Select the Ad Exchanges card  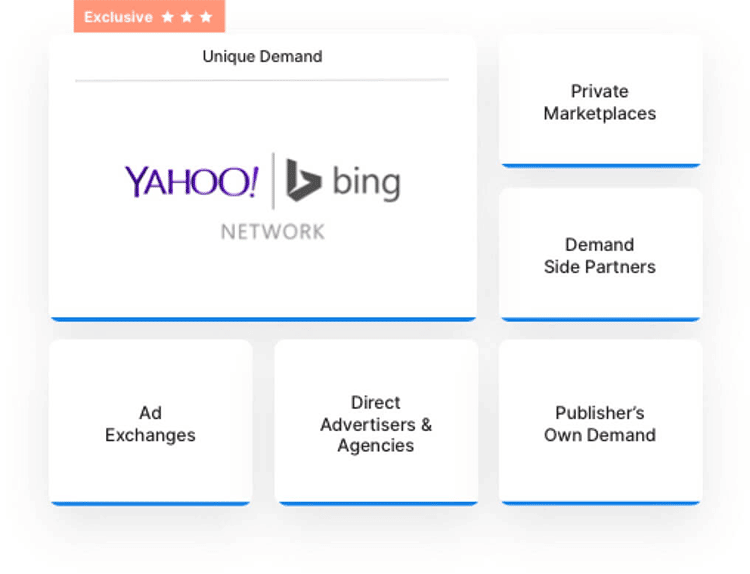point(150,423)
